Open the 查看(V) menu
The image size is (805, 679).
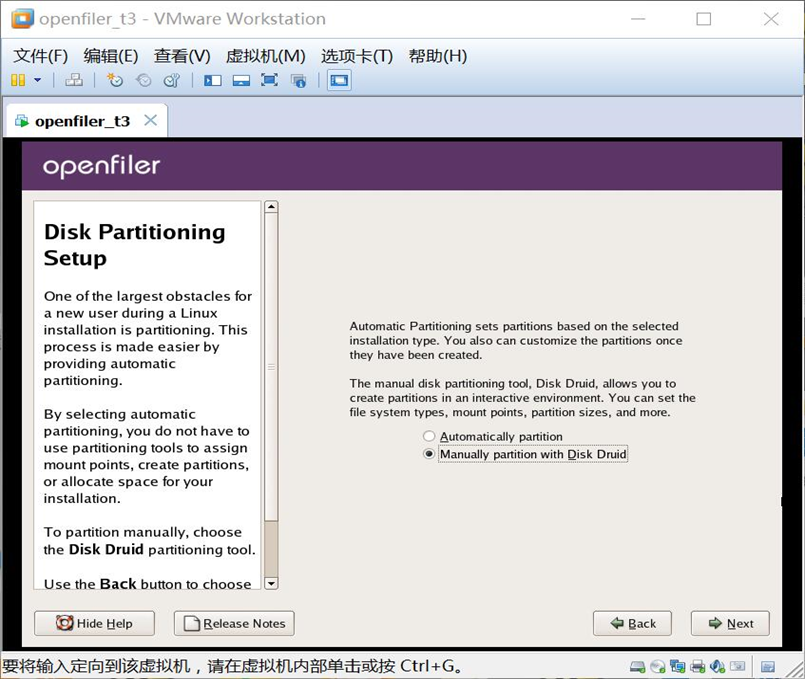coord(182,55)
